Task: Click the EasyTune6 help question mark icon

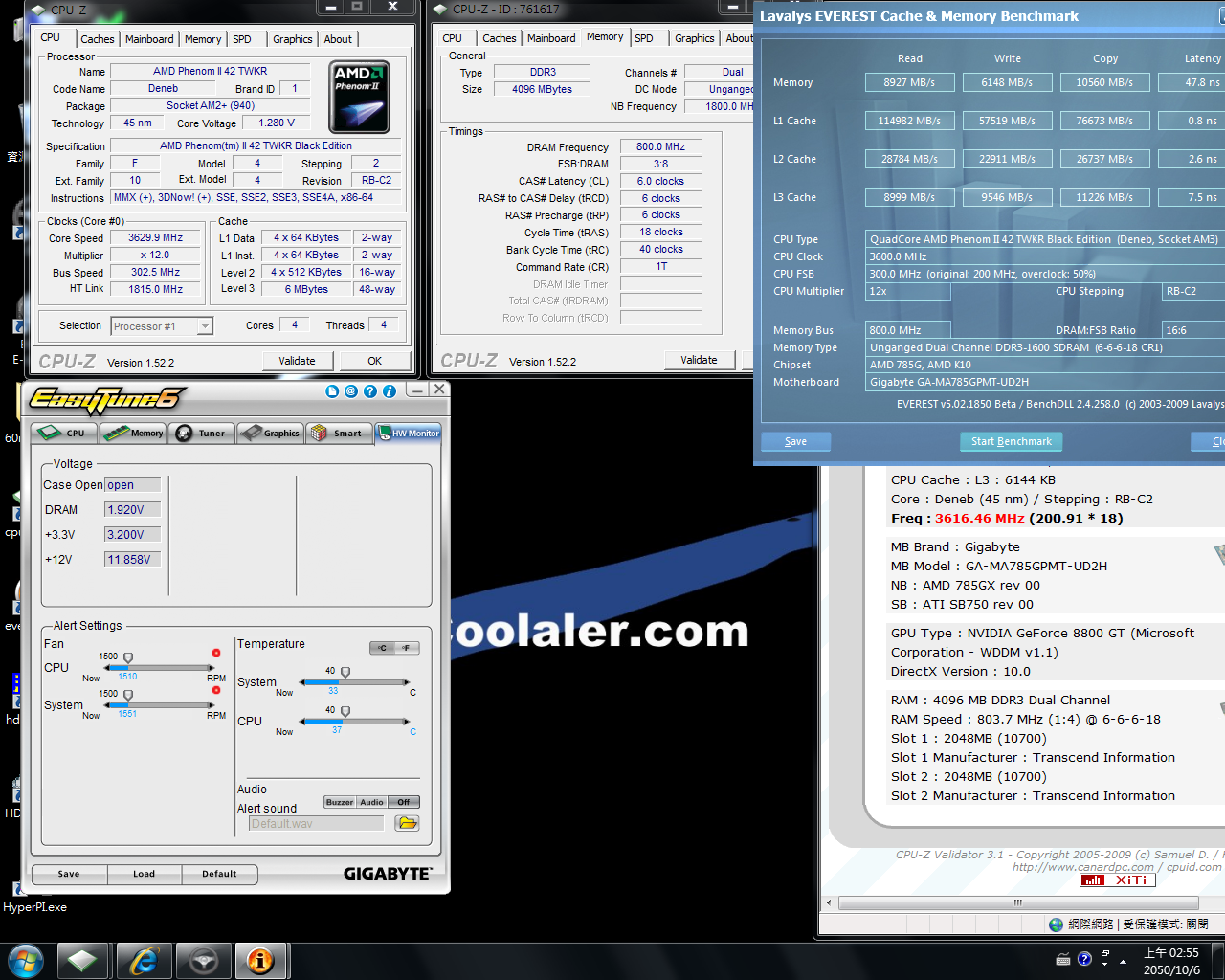Action: (x=370, y=391)
